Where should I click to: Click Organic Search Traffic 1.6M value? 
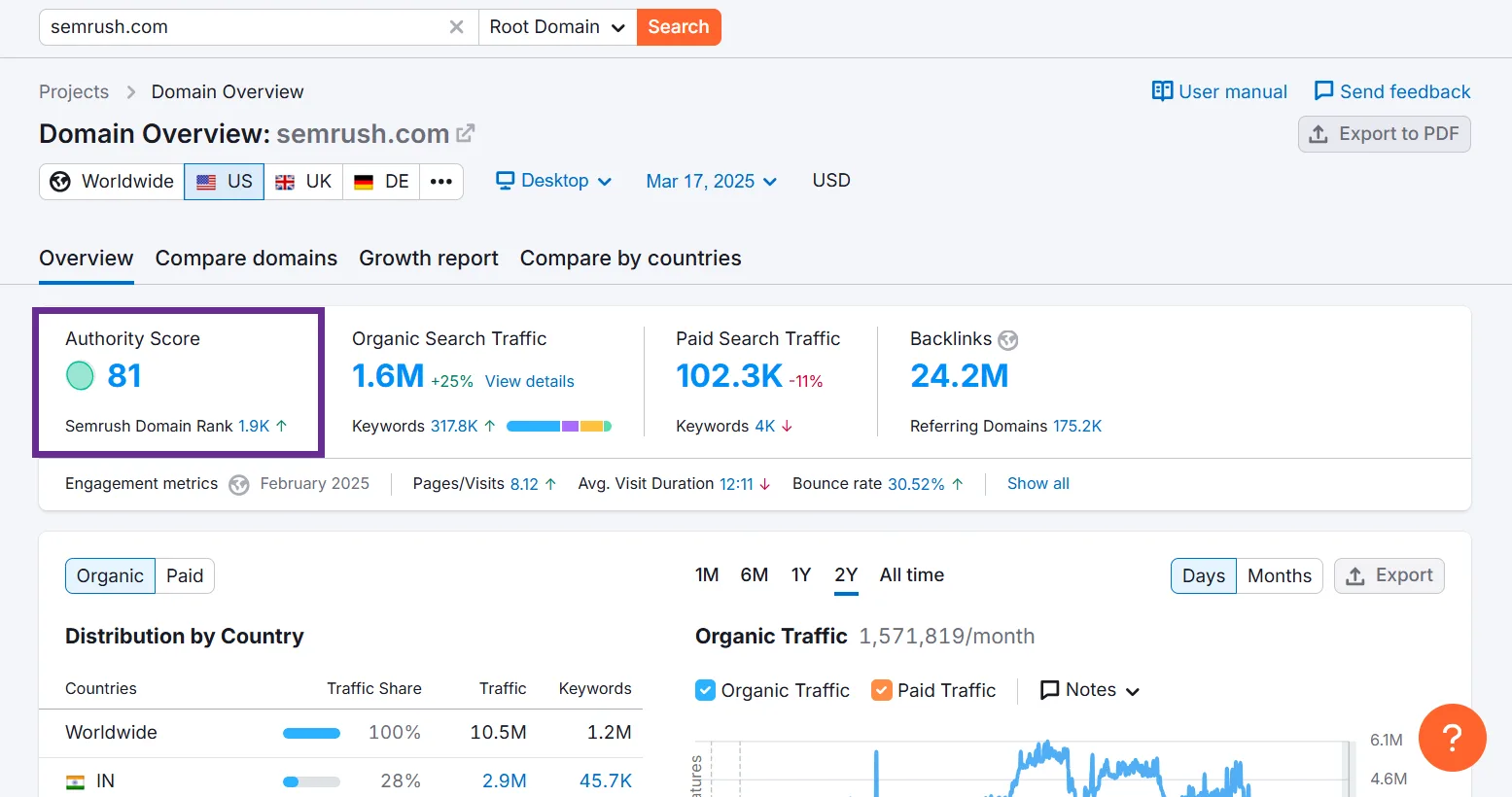[x=388, y=375]
